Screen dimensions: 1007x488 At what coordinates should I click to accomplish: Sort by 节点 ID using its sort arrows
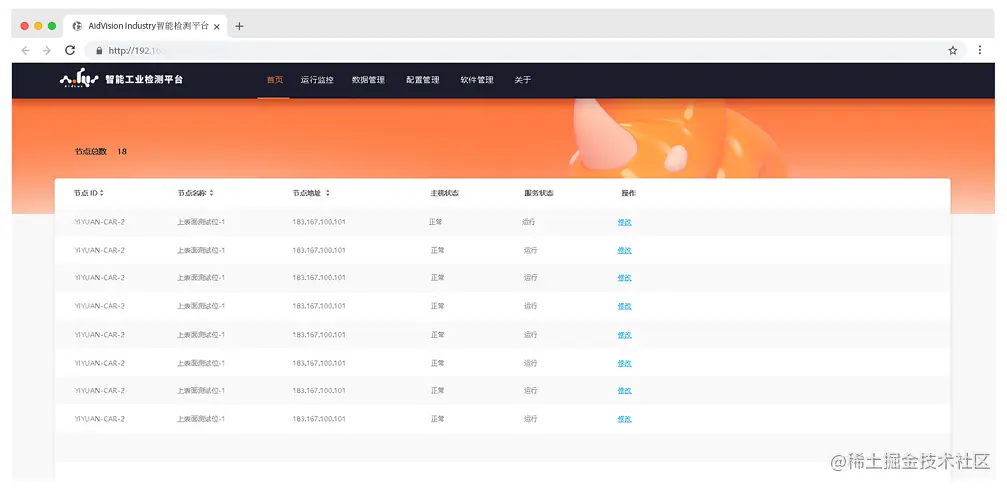(x=101, y=193)
